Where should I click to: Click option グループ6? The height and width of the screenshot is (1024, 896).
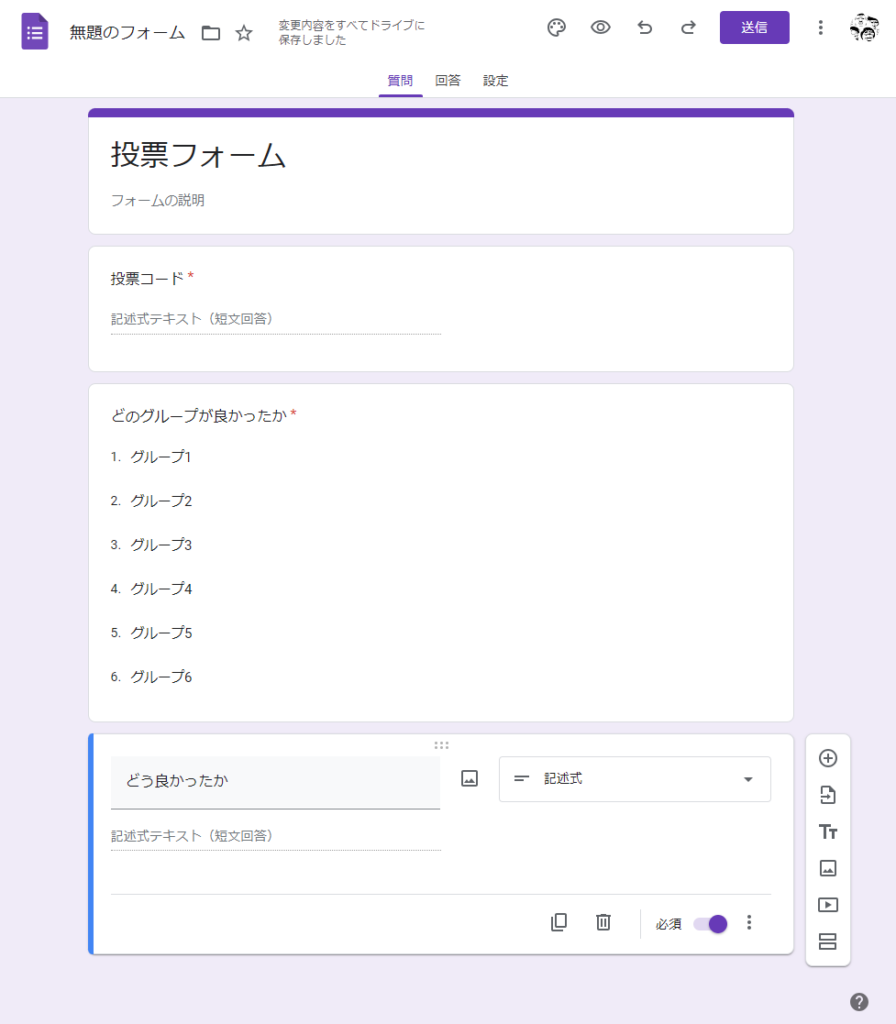pos(161,677)
